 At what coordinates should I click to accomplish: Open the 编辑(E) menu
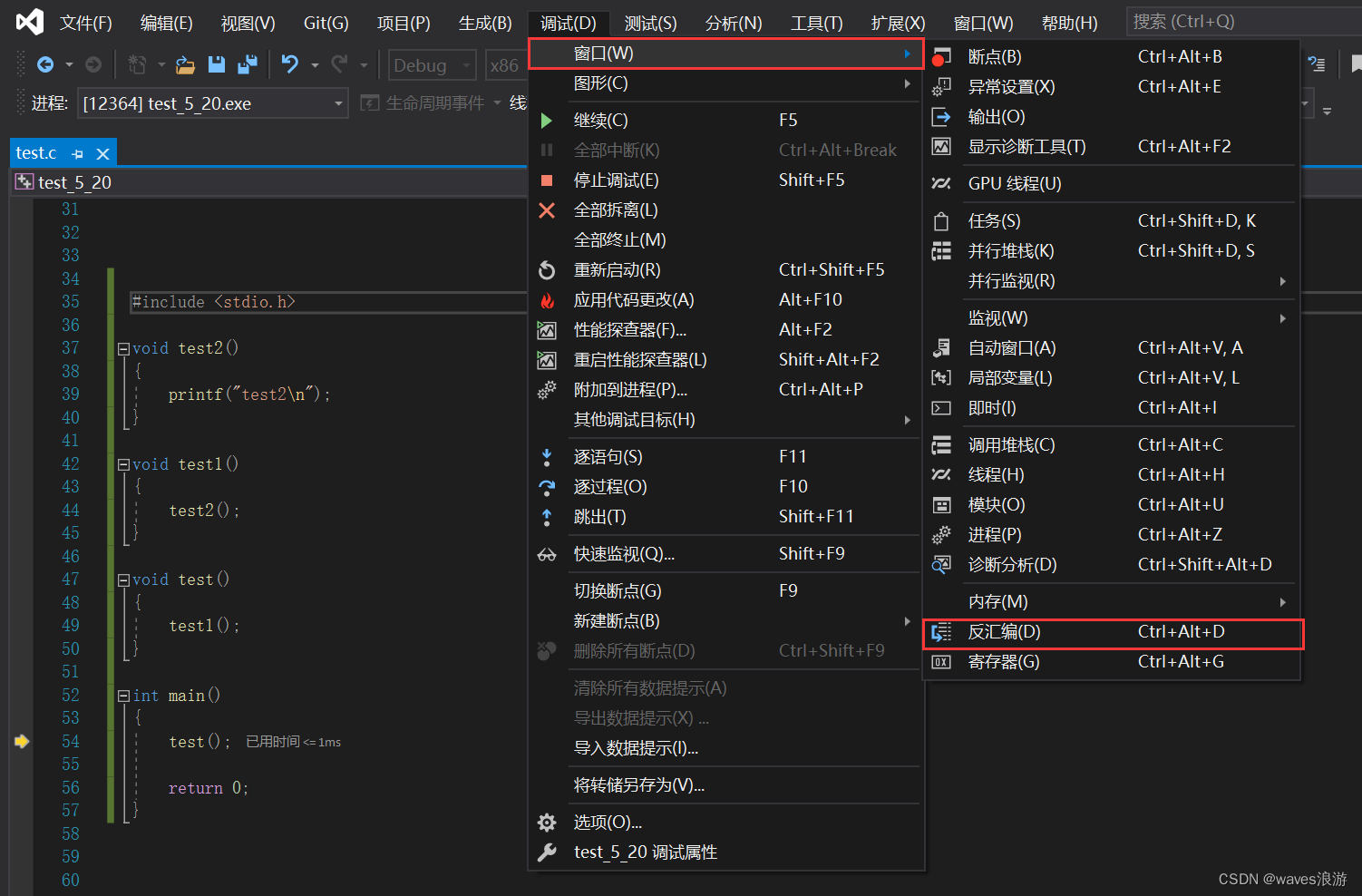tap(166, 23)
